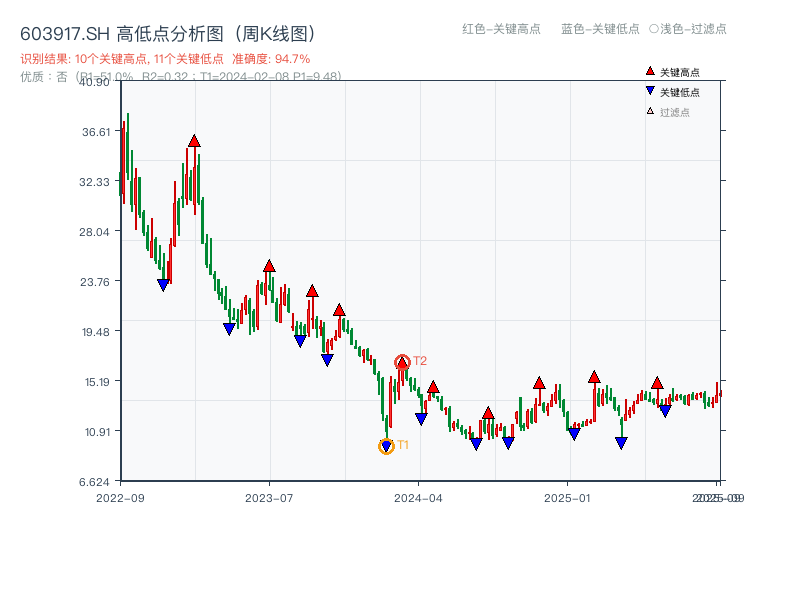This screenshot has height=600, width=800.
Task: Click the rightmost red triangle high-point marker
Action: [657, 383]
